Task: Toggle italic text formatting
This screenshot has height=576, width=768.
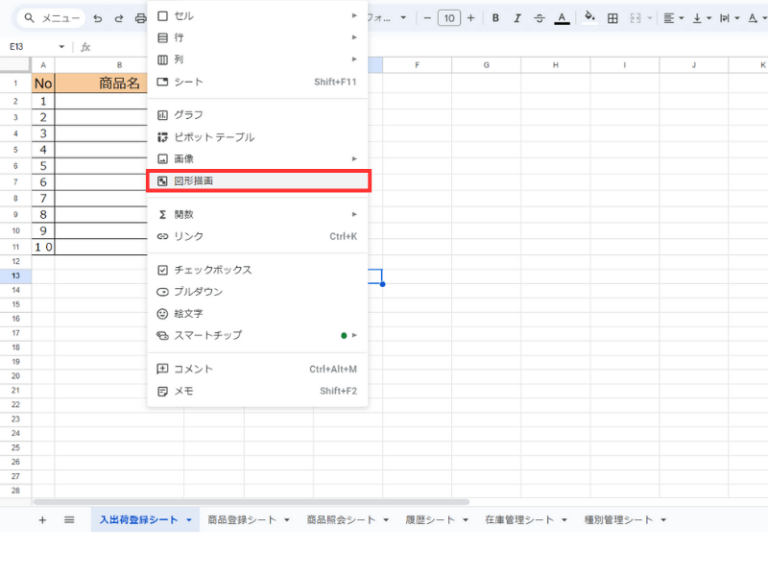Action: [517, 18]
